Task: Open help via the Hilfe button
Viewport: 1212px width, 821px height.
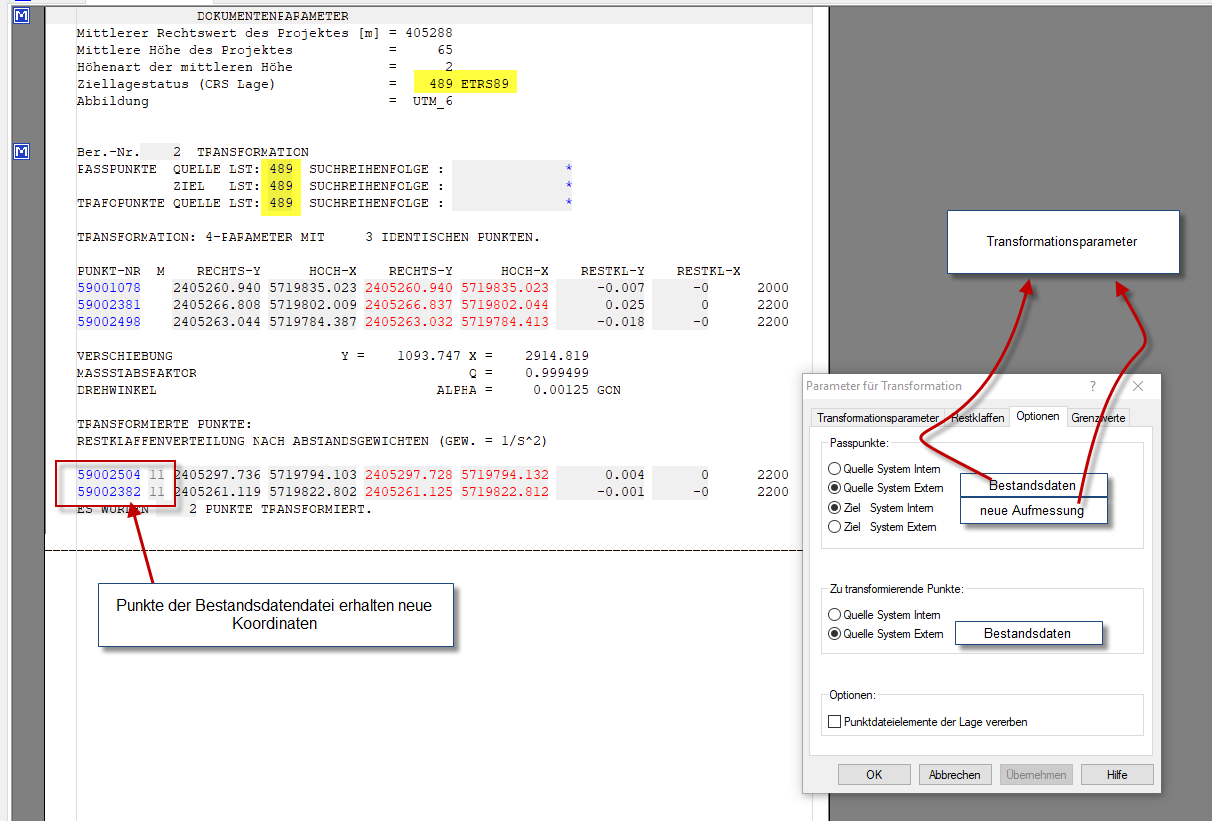Action: pyautogui.click(x=1117, y=775)
